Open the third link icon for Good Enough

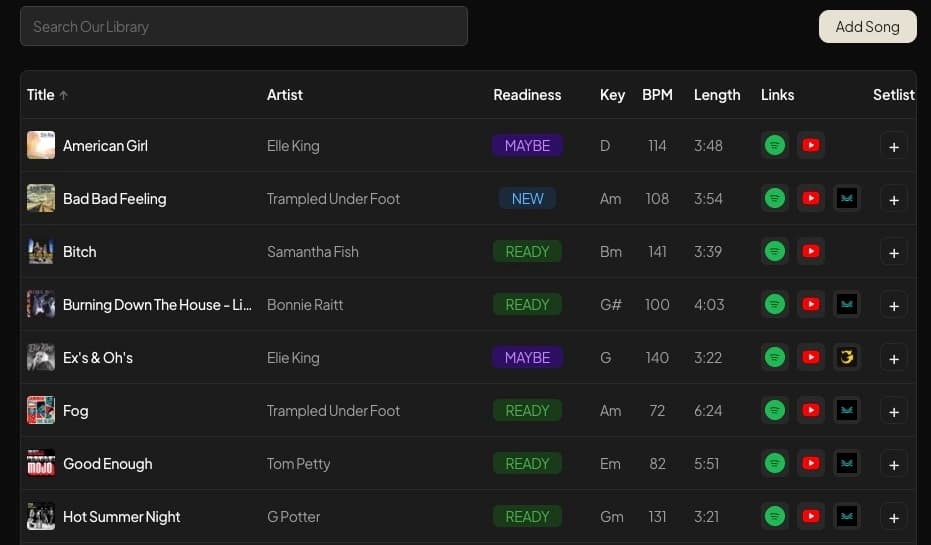point(847,463)
